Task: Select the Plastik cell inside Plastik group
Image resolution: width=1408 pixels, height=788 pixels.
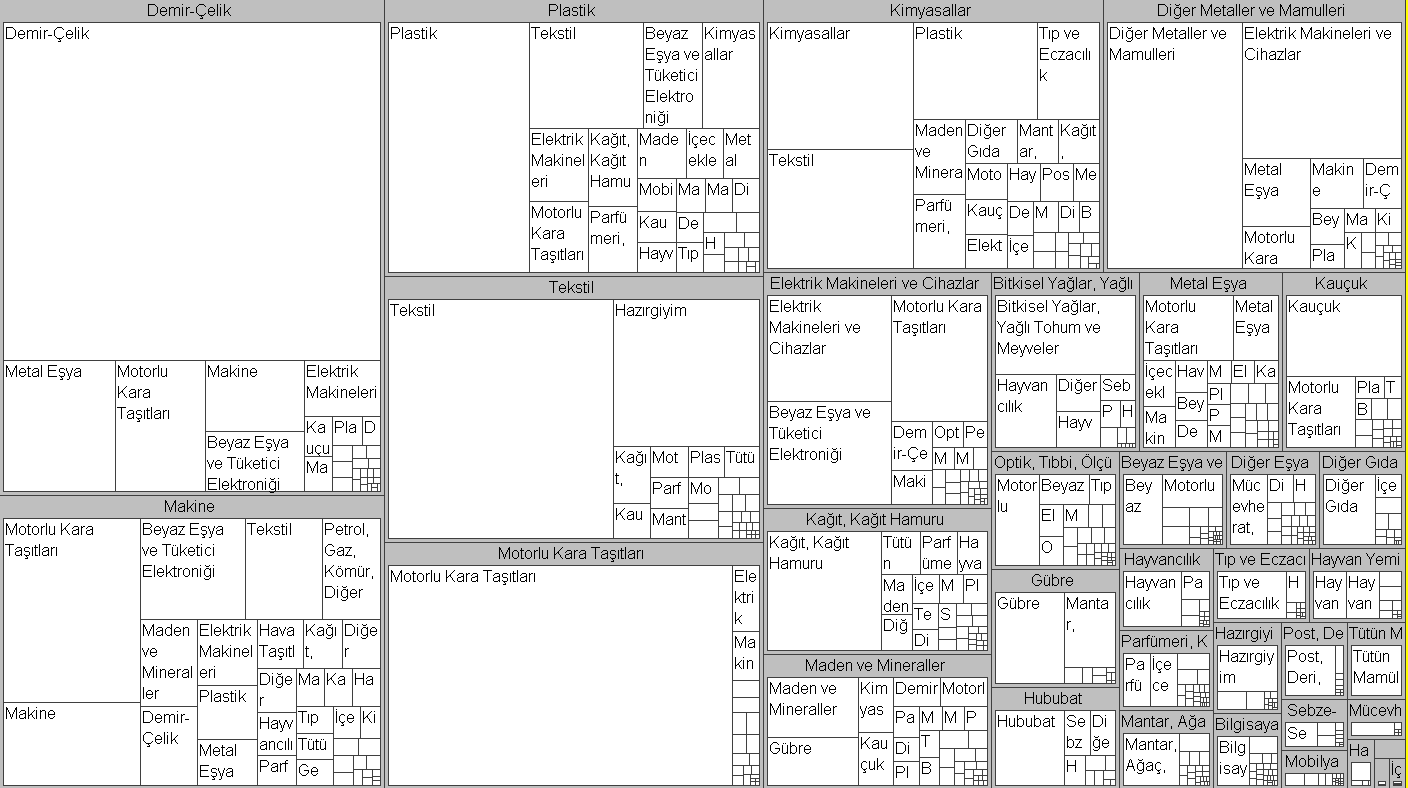Action: 458,148
